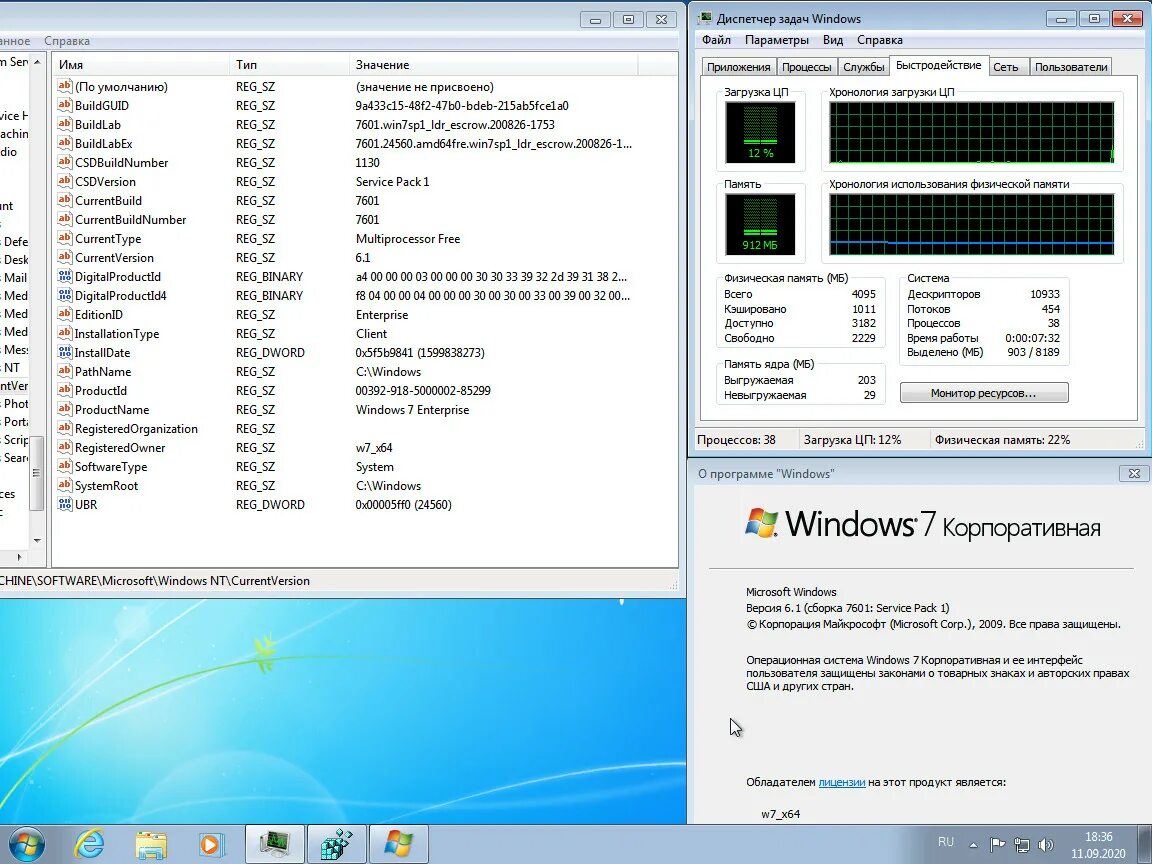Select the BuildLab registry value icon
The image size is (1152, 864).
[x=65, y=124]
